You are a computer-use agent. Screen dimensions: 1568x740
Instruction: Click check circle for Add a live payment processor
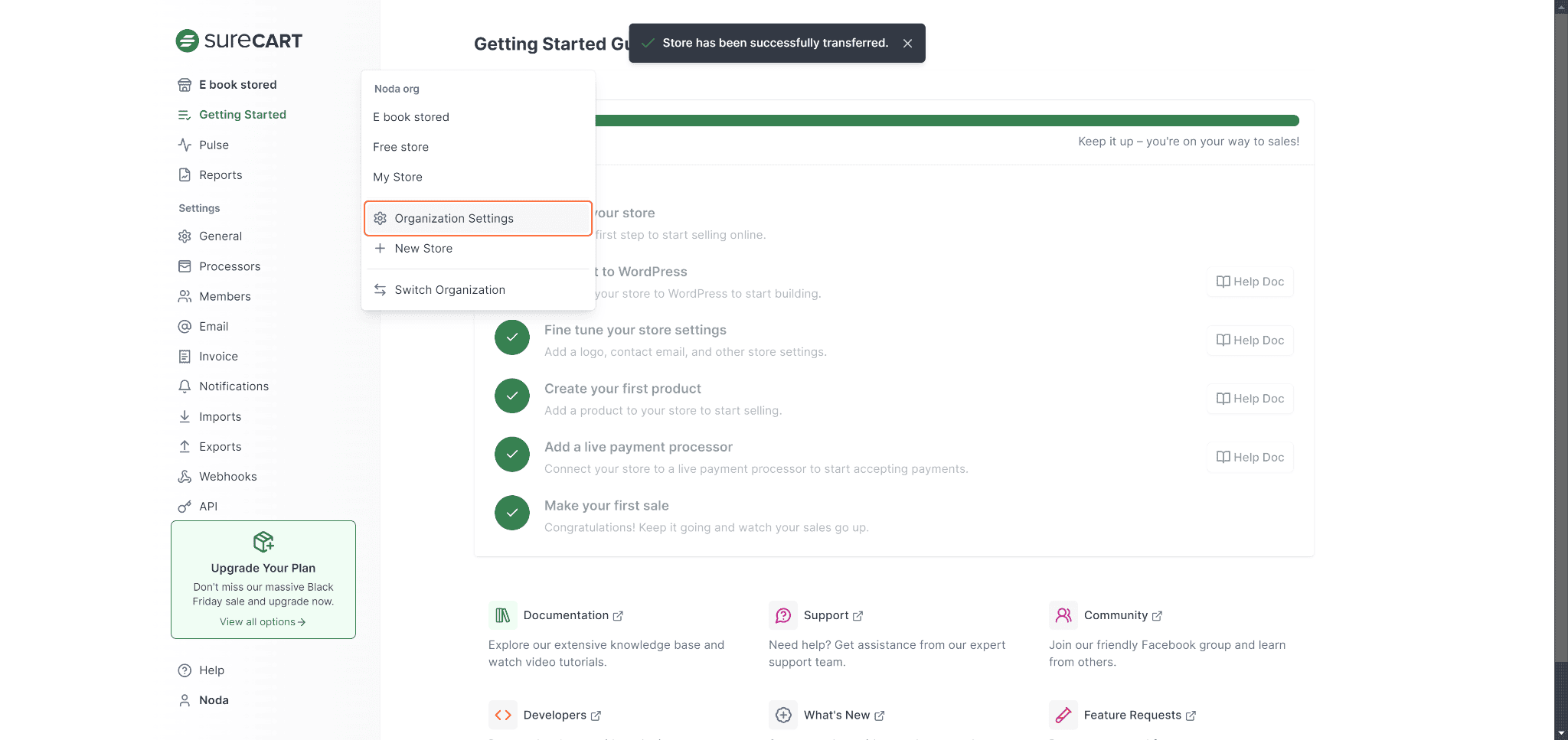click(511, 455)
